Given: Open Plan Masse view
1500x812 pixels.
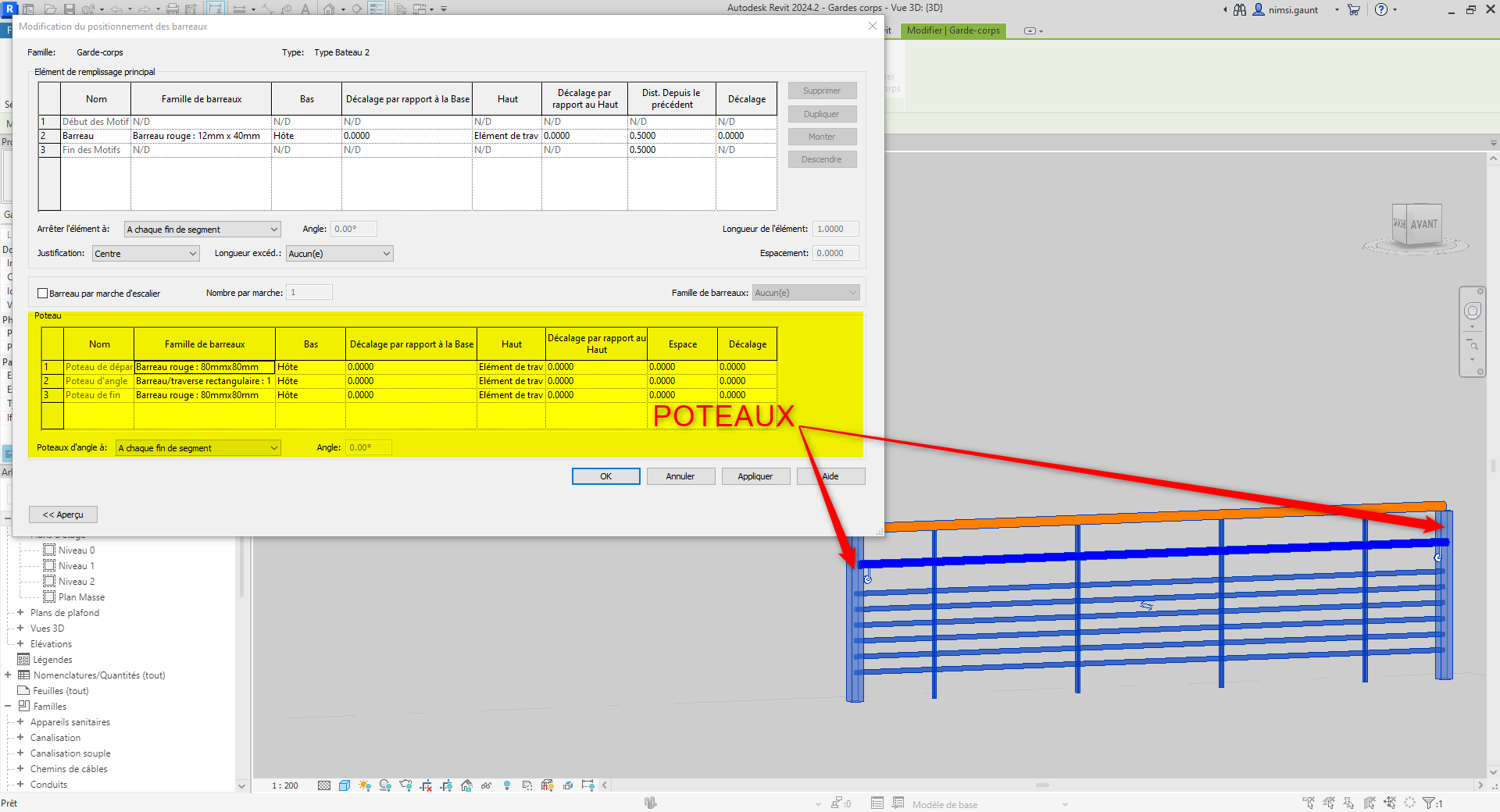Looking at the screenshot, I should (x=81, y=597).
